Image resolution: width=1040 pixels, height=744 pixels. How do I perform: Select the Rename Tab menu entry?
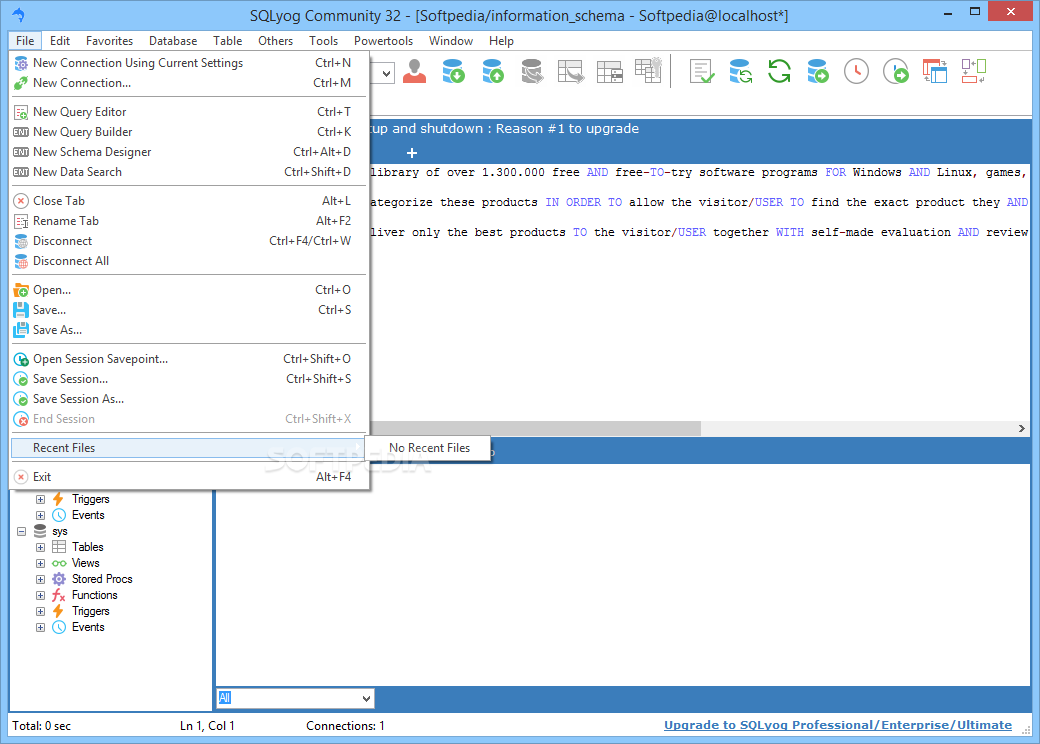189,221
